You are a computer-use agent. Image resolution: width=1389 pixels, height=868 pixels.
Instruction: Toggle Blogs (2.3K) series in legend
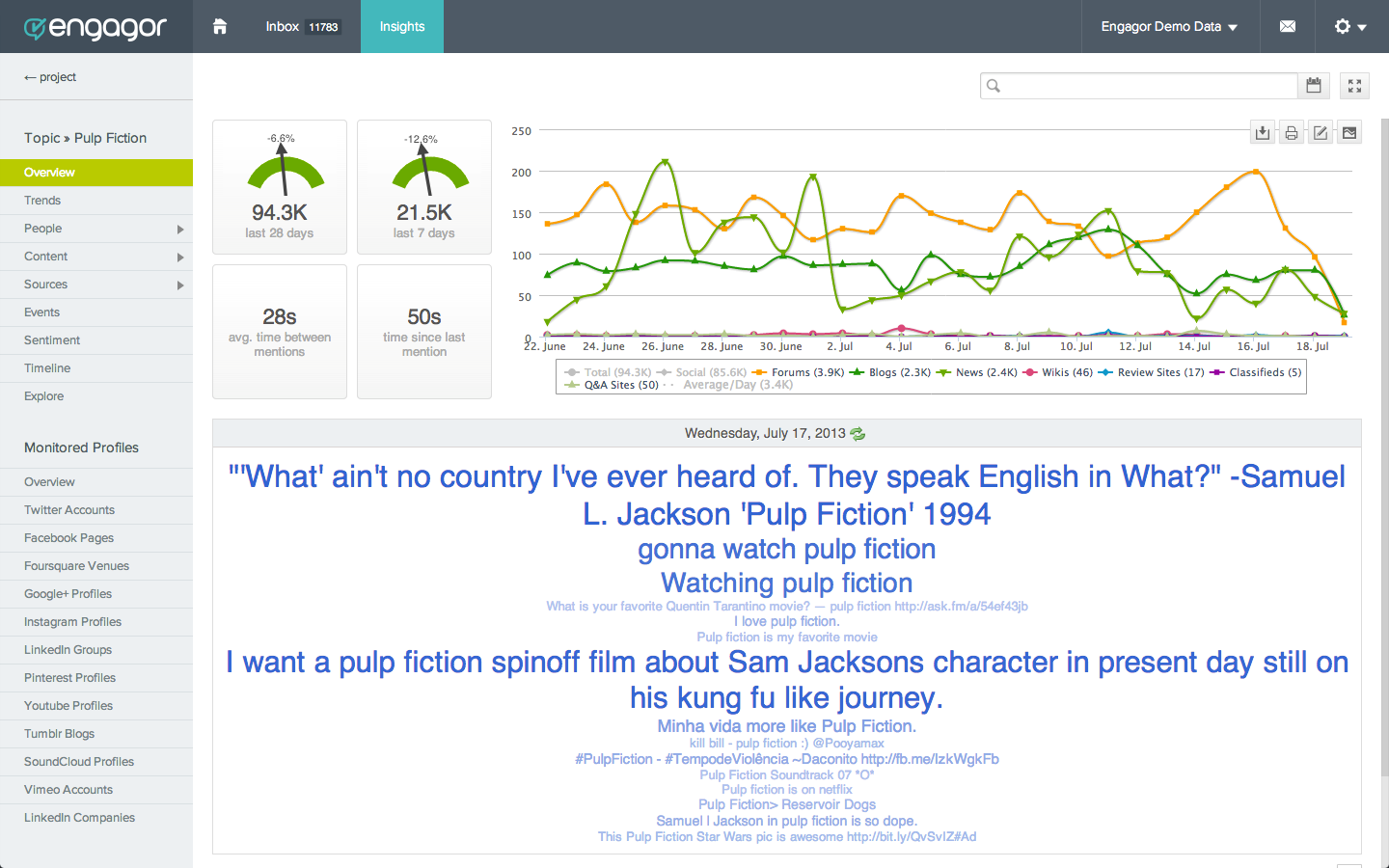890,372
